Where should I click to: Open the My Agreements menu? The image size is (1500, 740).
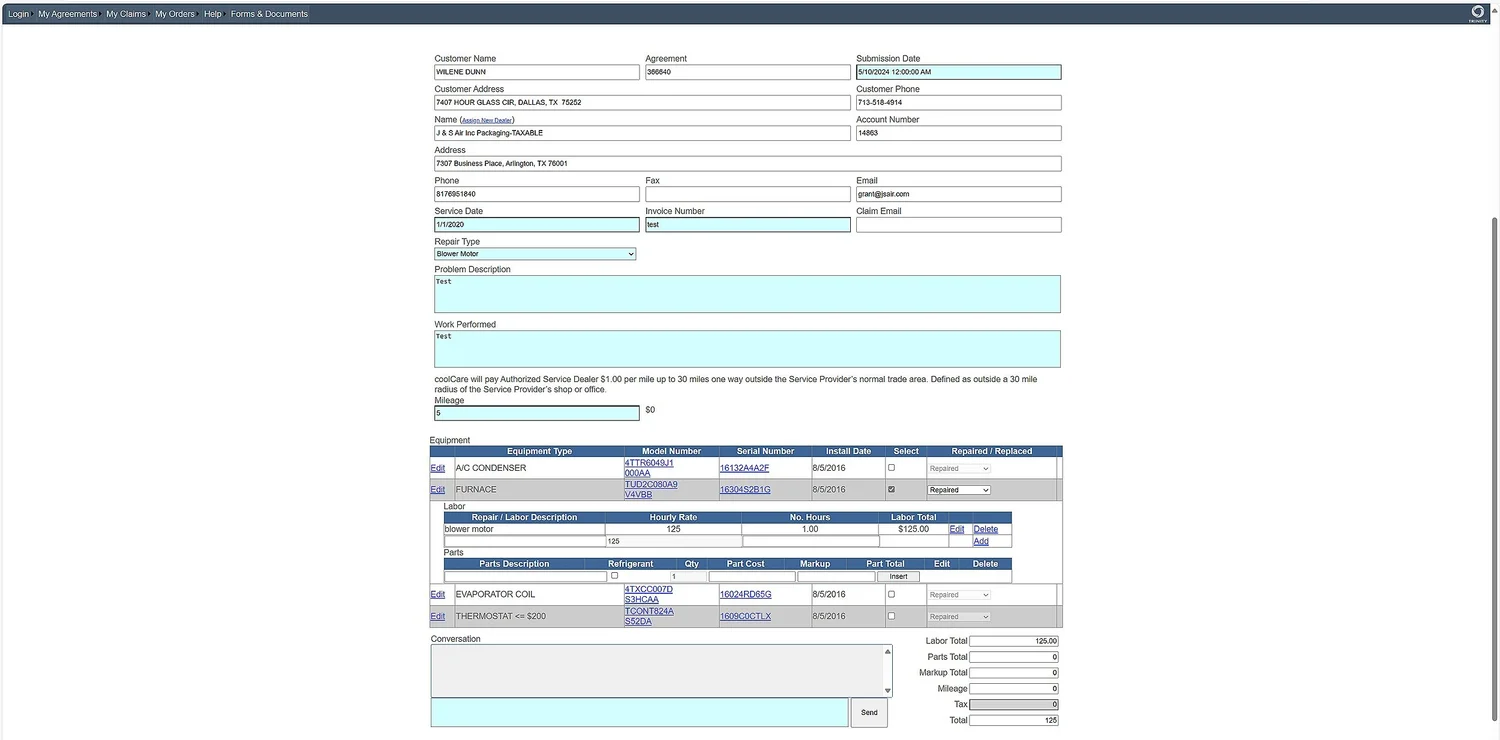point(66,13)
